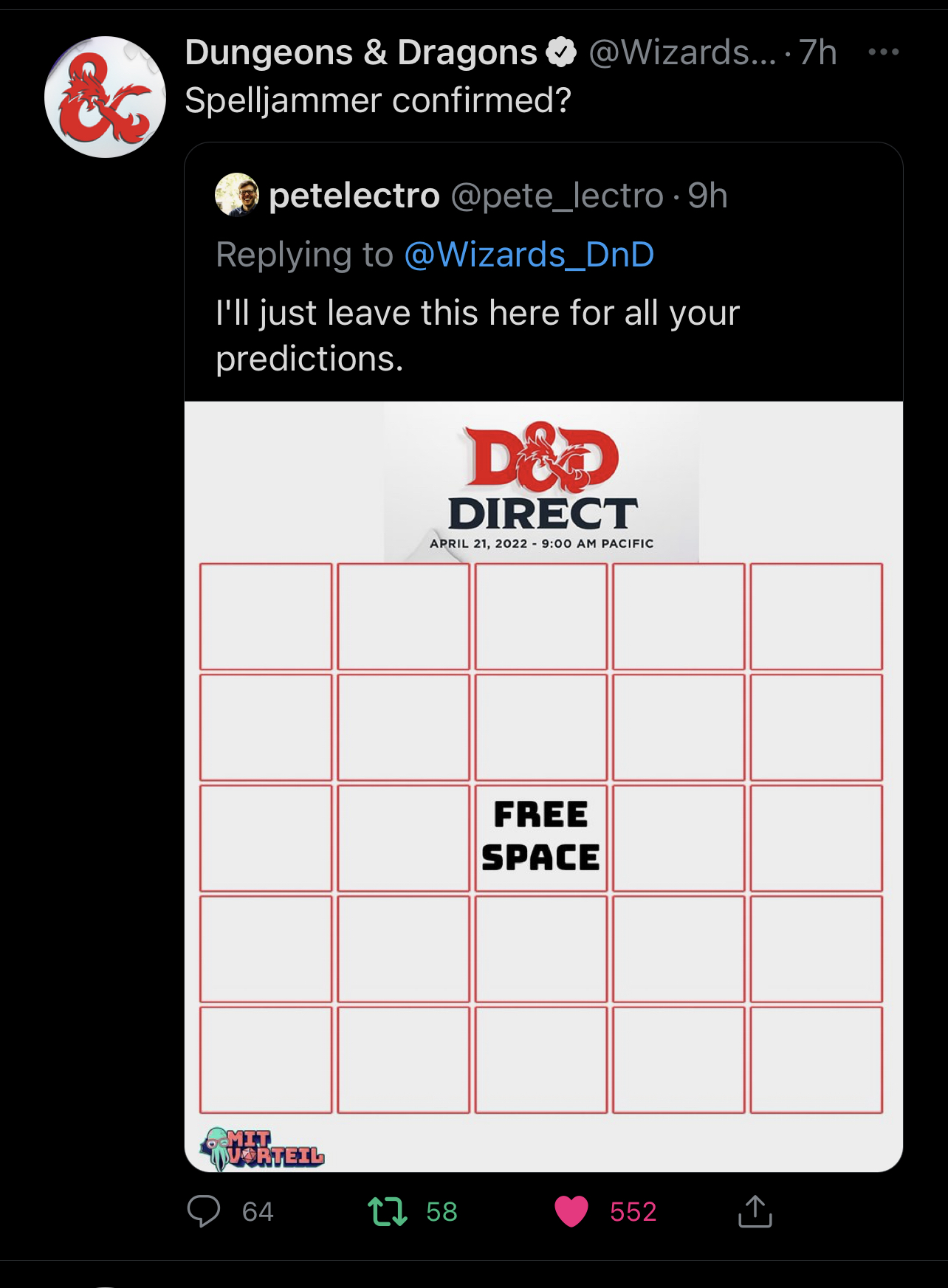Tap the Mit Vorteil logo watermark
948x1288 pixels.
tap(262, 1148)
